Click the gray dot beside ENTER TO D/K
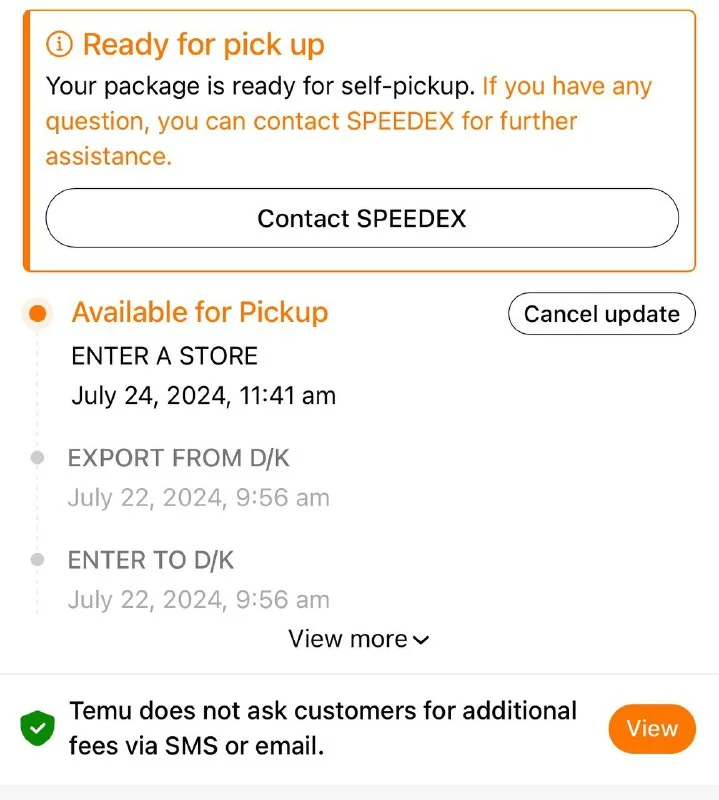719x800 pixels. tap(38, 560)
